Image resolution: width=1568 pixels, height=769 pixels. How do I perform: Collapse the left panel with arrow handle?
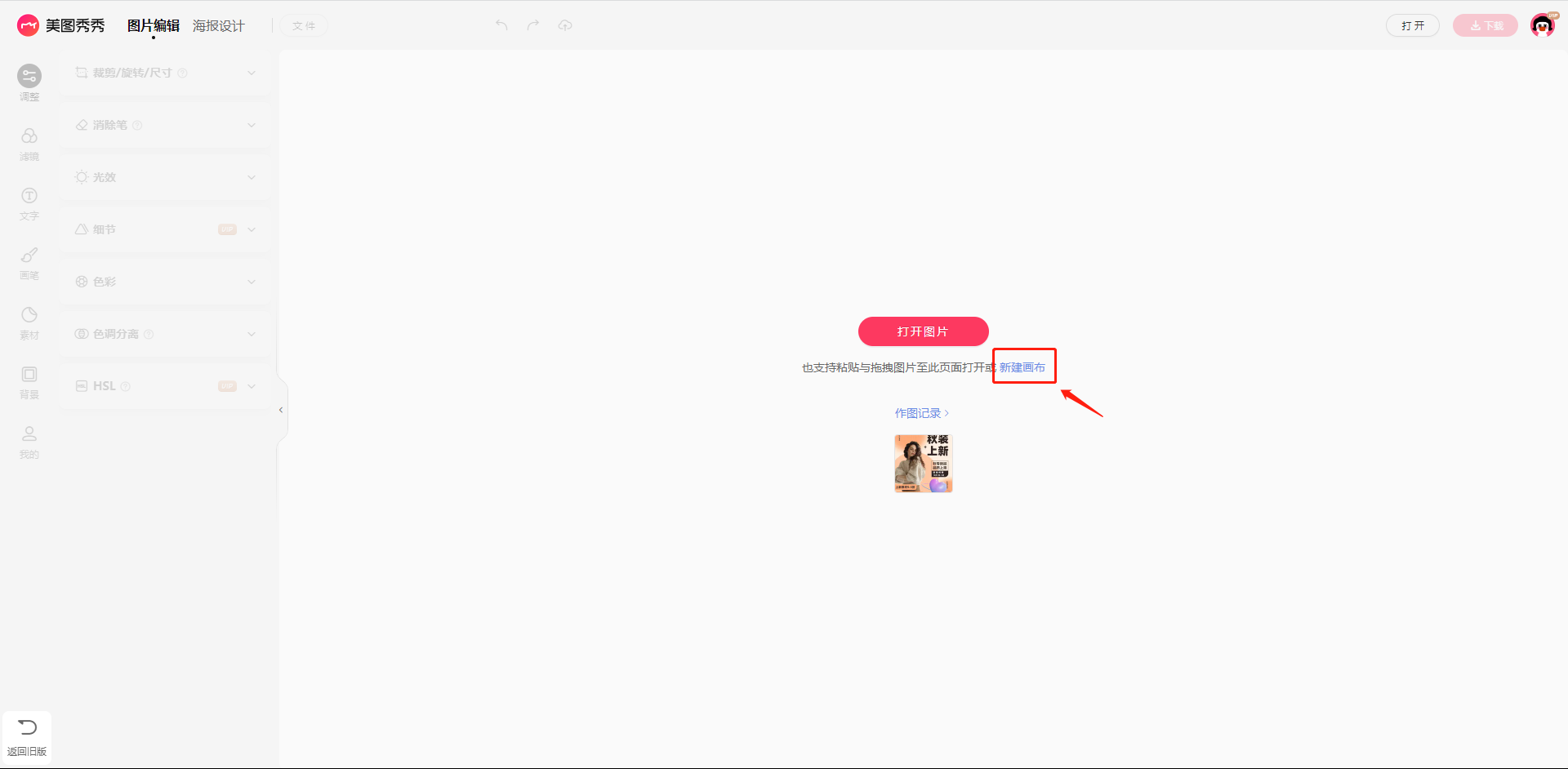tap(281, 410)
